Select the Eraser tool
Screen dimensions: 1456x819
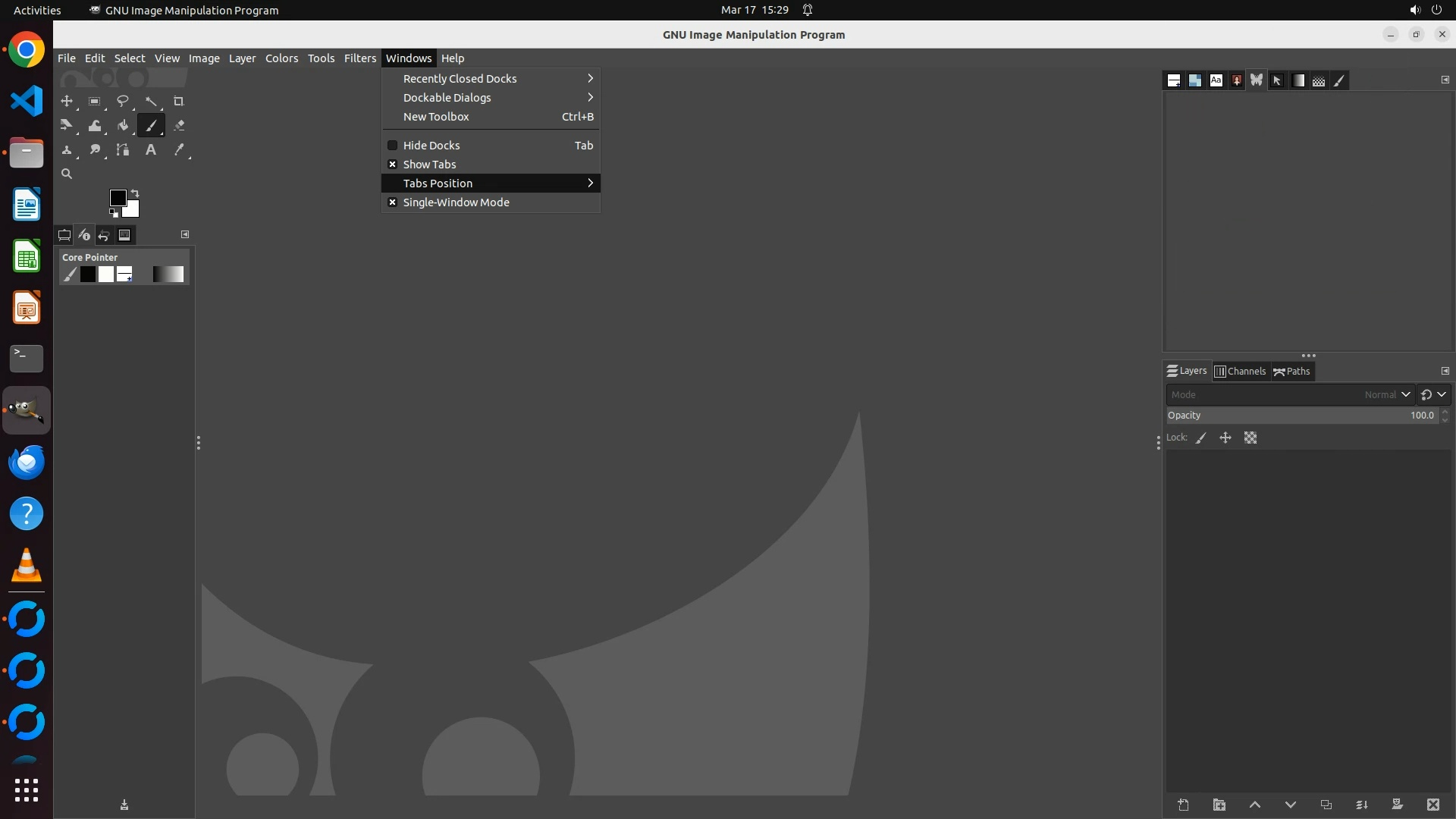click(x=179, y=126)
